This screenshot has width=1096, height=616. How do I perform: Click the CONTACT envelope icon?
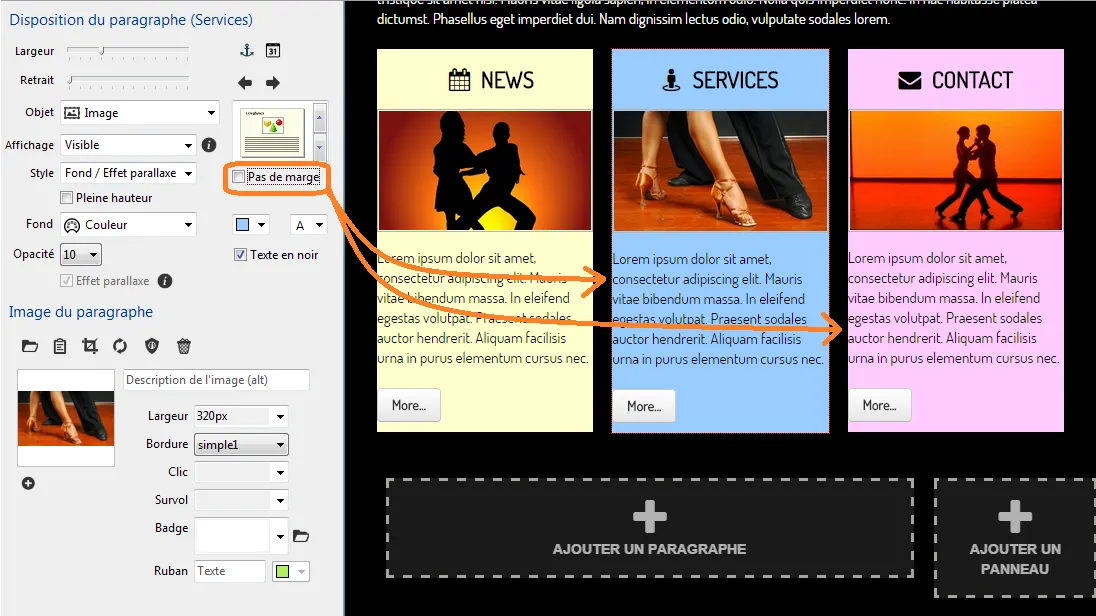tap(909, 80)
